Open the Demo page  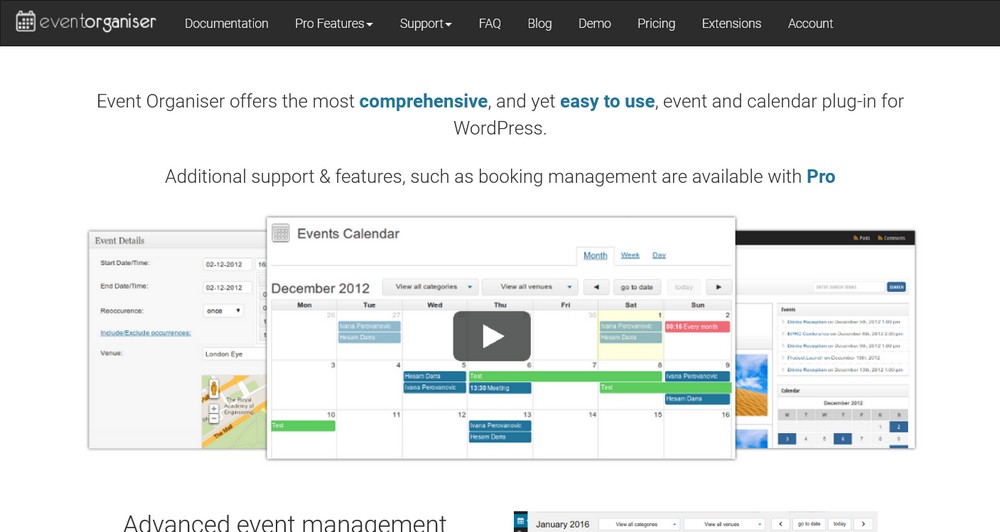pyautogui.click(x=594, y=24)
